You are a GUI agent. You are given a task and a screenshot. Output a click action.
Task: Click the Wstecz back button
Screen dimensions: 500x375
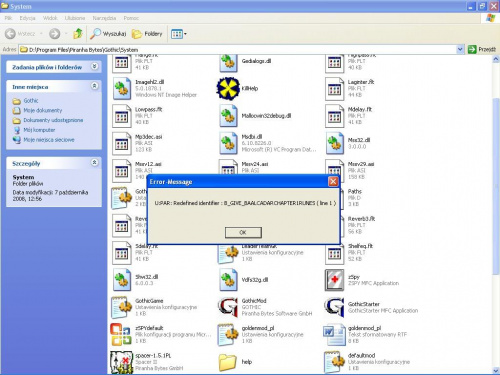(20, 34)
